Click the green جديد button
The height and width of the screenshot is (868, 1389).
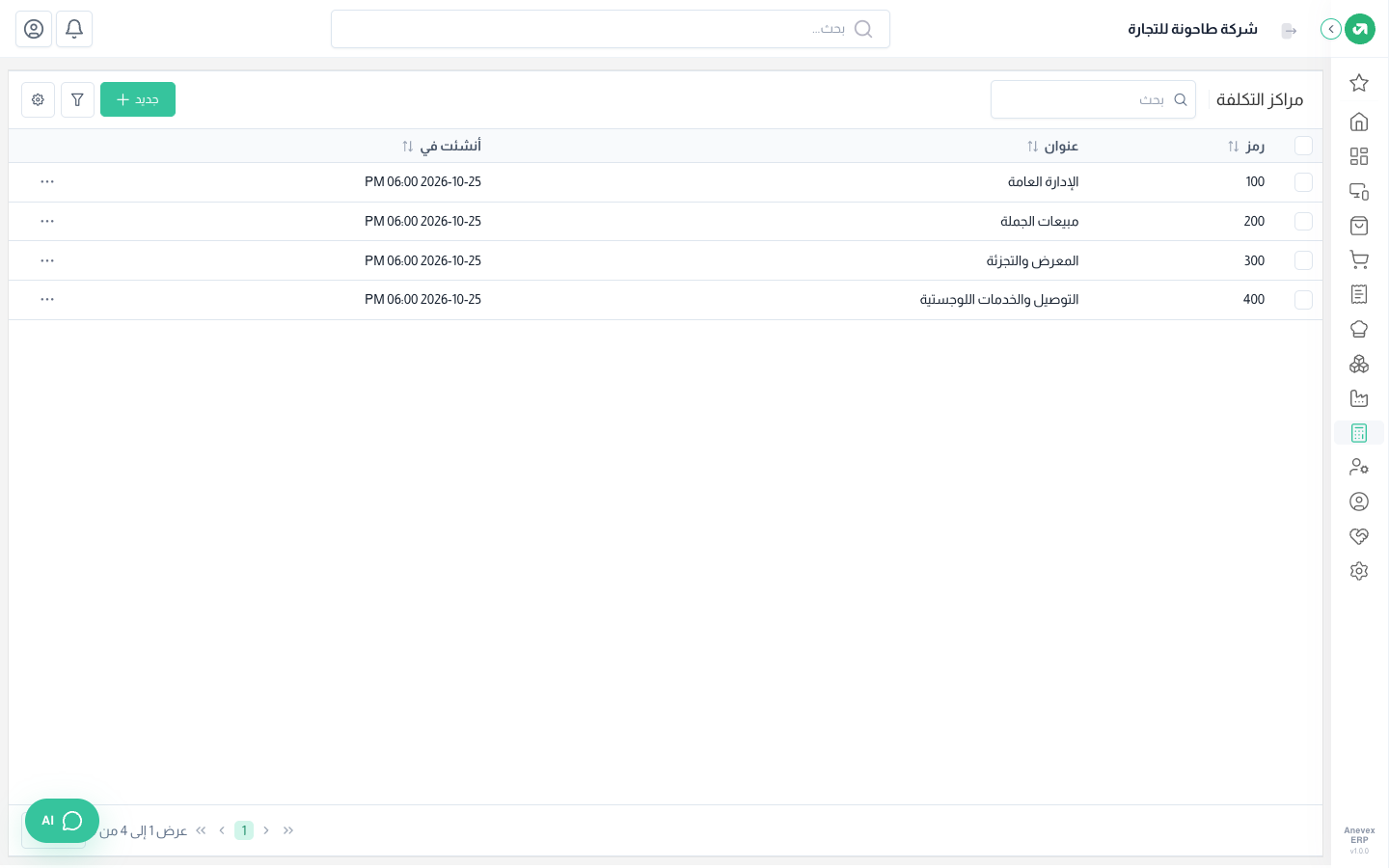click(x=138, y=99)
